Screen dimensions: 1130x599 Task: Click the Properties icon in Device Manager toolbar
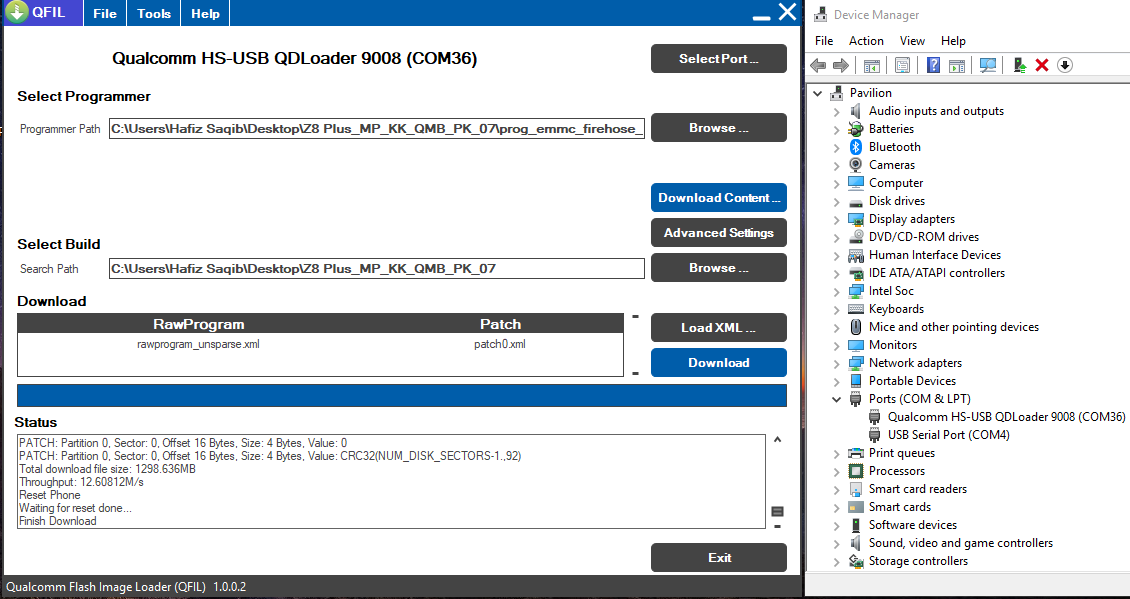902,66
